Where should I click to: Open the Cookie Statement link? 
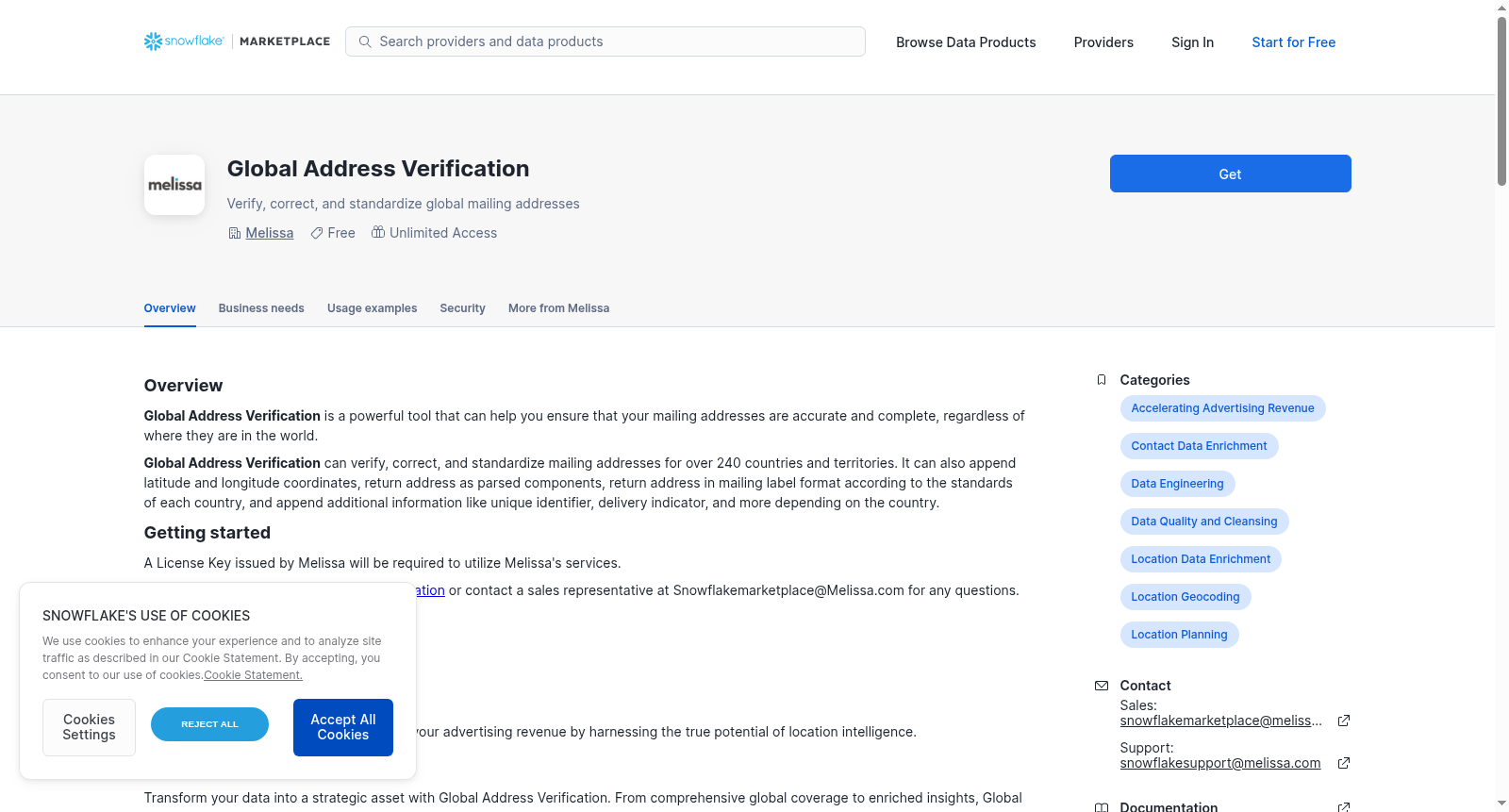(x=253, y=675)
